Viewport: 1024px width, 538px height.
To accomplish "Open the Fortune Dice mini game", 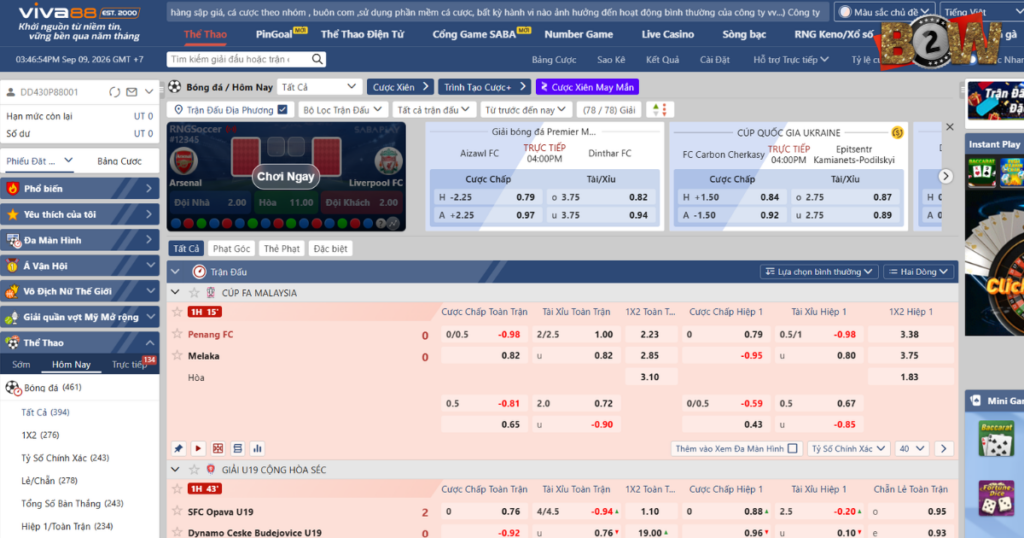I will tap(996, 499).
